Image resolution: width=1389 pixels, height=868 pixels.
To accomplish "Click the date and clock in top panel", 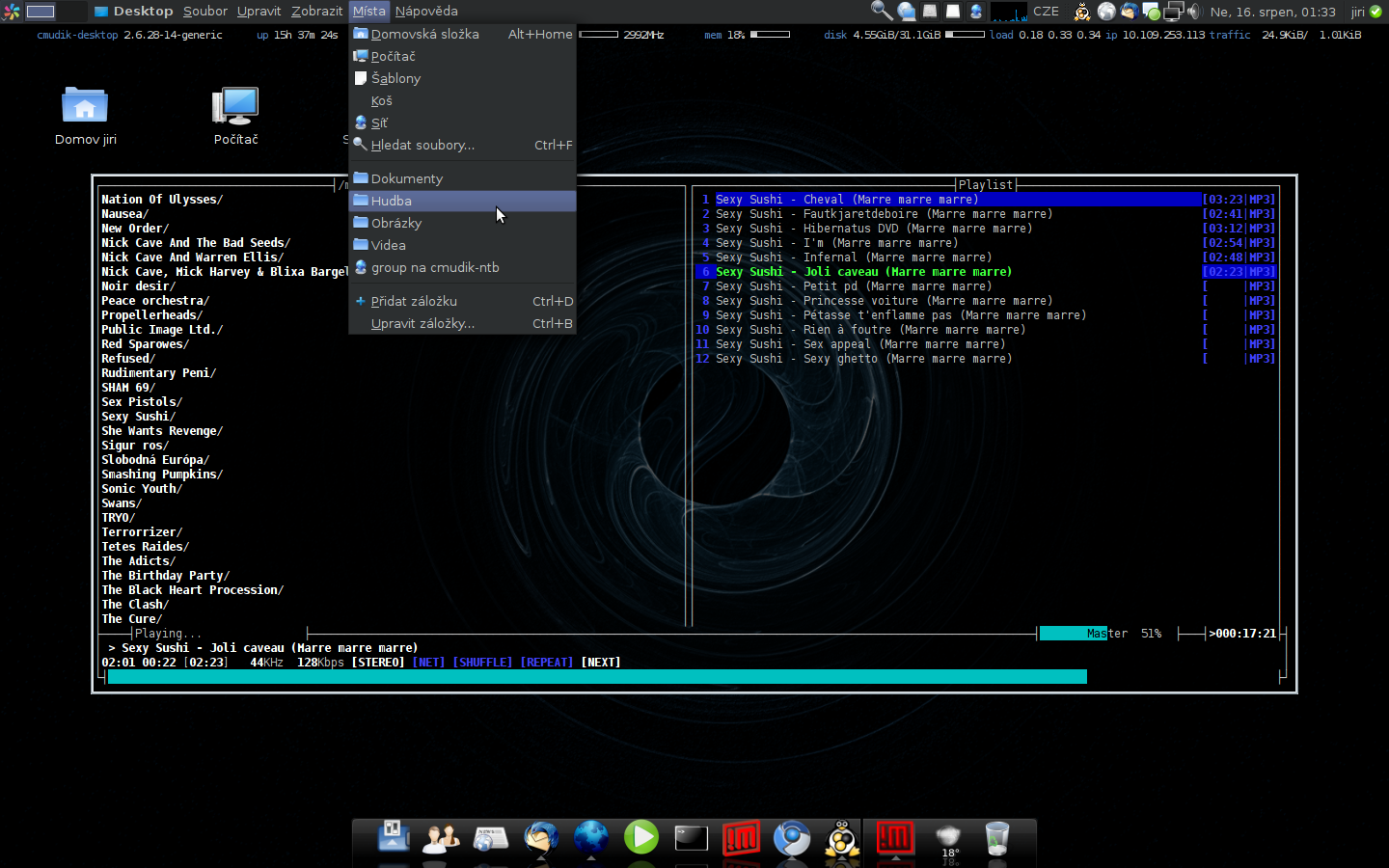I will point(1273,12).
